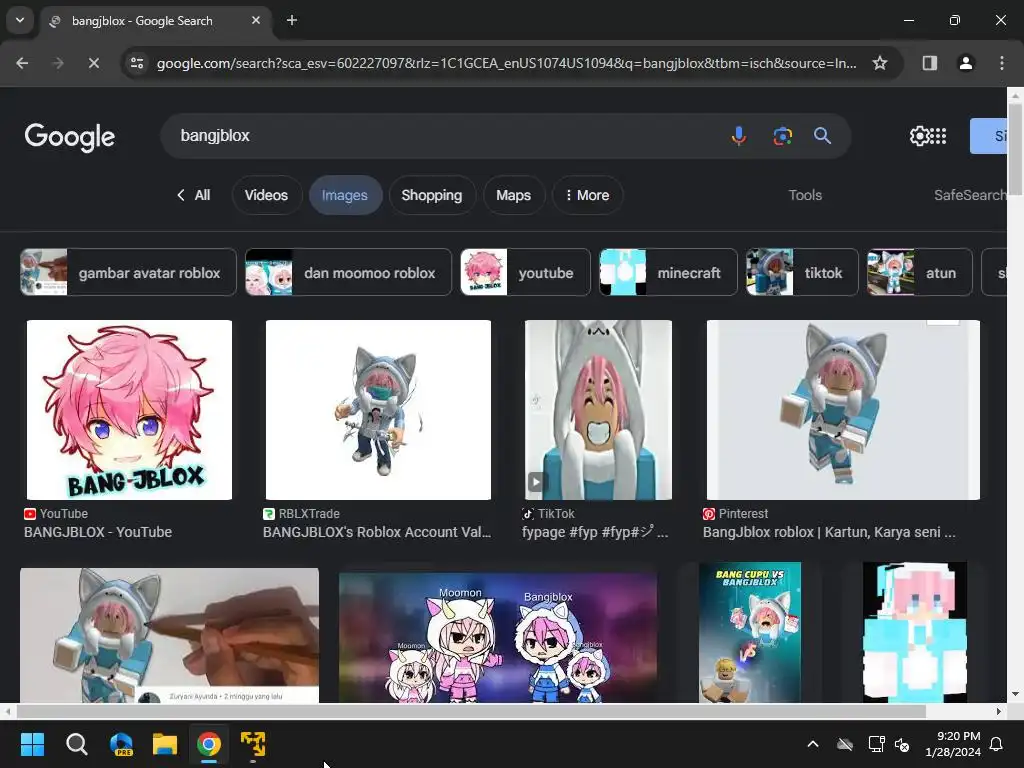Open the Moomon and Bangjblox chibi image
This screenshot has width=1024, height=768.
[498, 637]
